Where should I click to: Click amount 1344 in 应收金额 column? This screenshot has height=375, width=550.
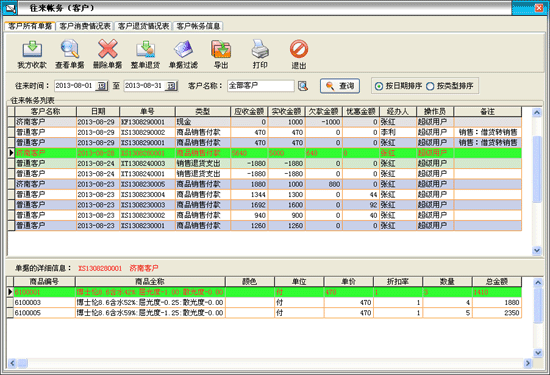(x=259, y=194)
